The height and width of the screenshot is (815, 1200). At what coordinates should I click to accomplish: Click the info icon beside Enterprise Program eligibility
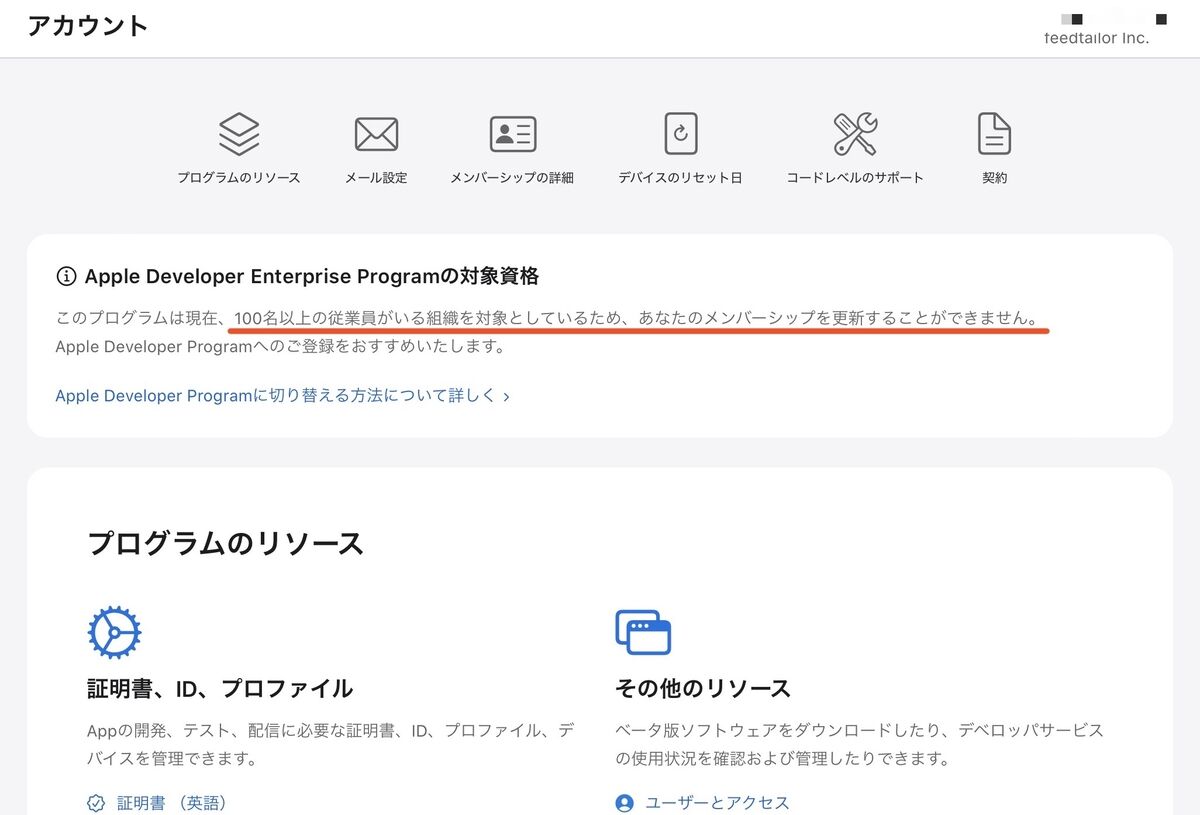[x=66, y=276]
